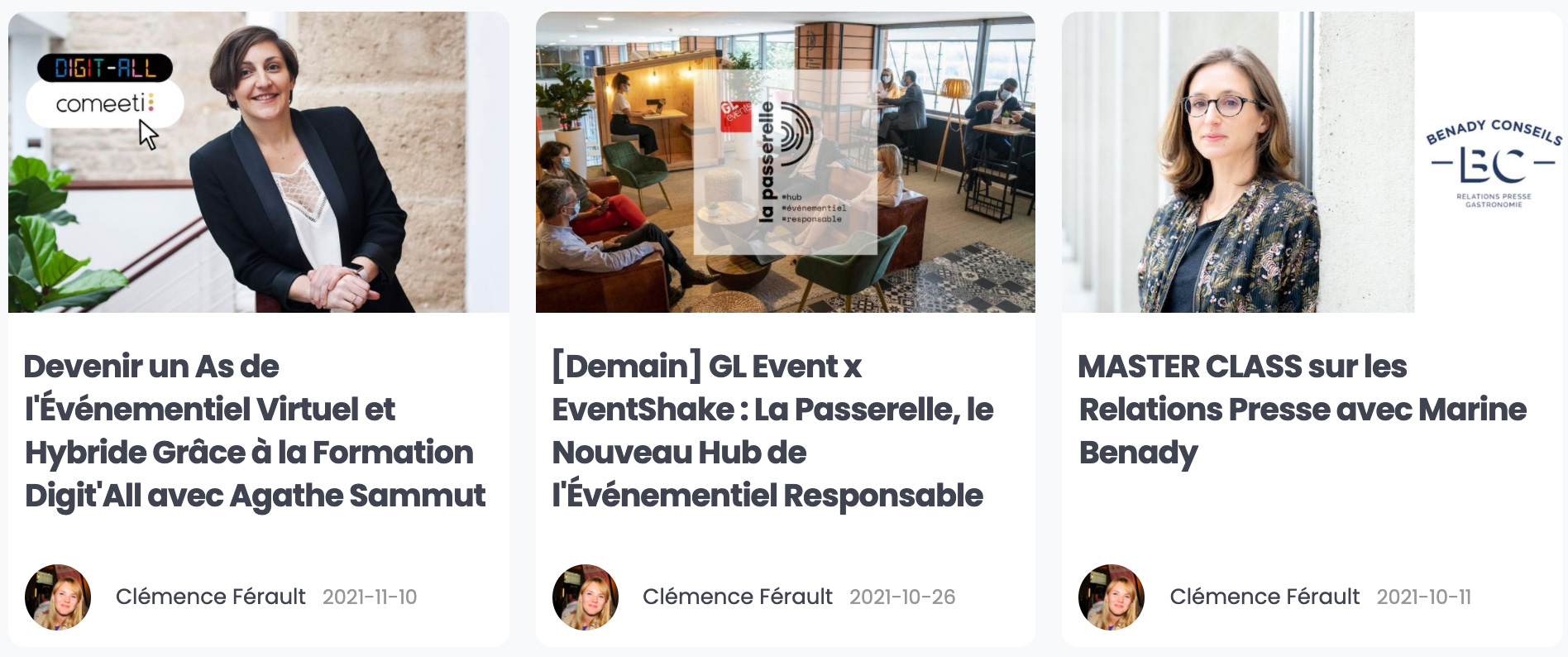Open Master Class Relations Presse article

(x=1303, y=409)
